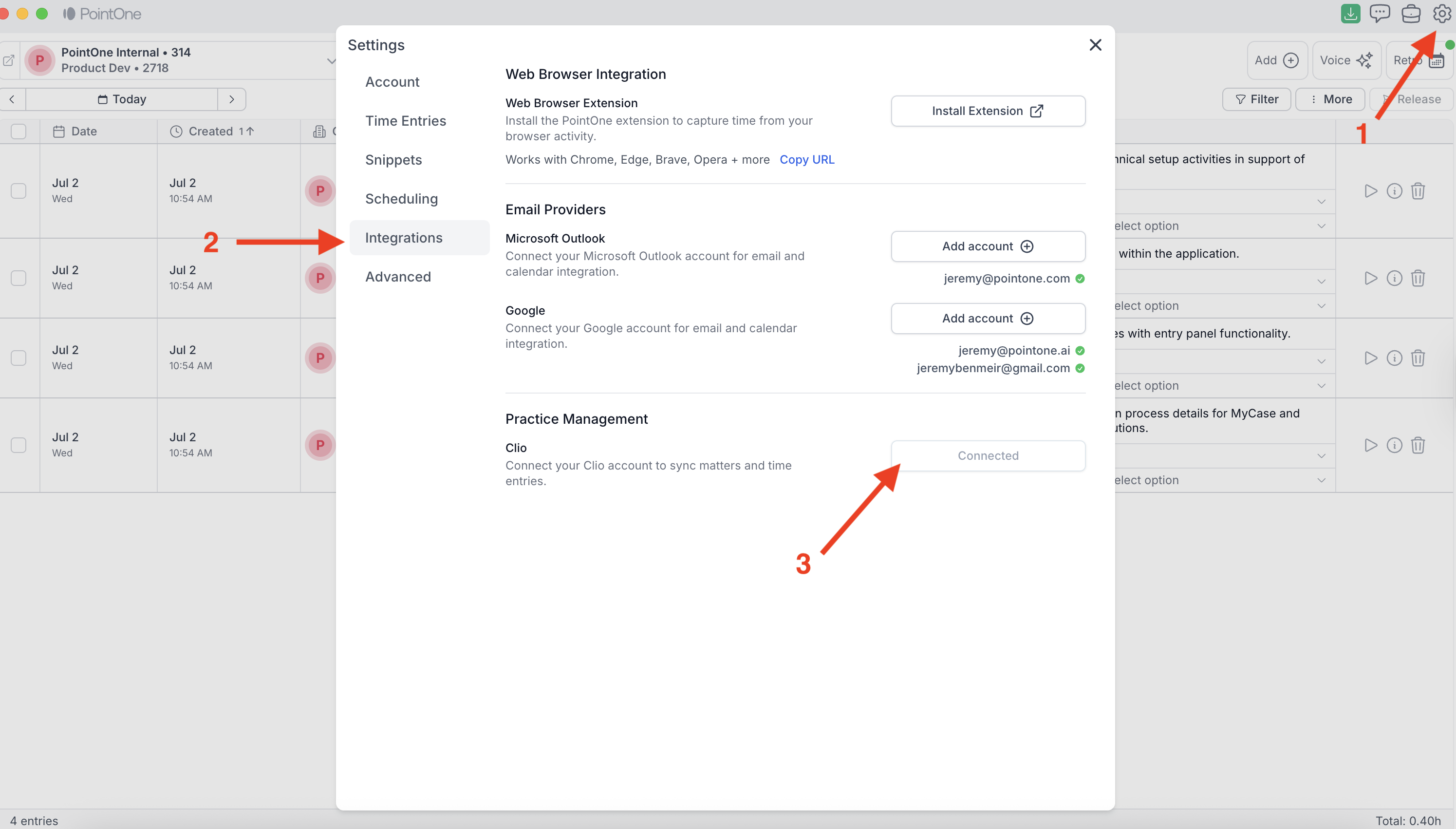Add a Microsoft Outlook account
1456x829 pixels.
988,246
